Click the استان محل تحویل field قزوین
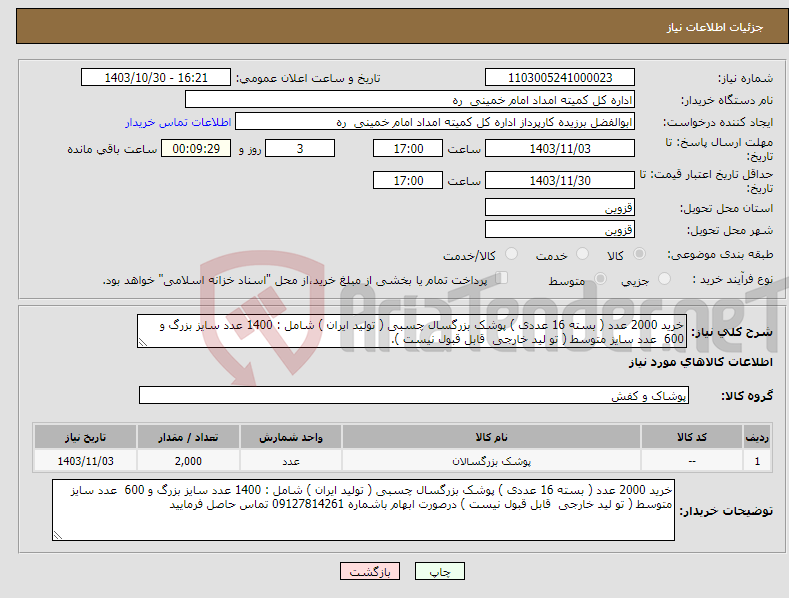 pos(560,207)
